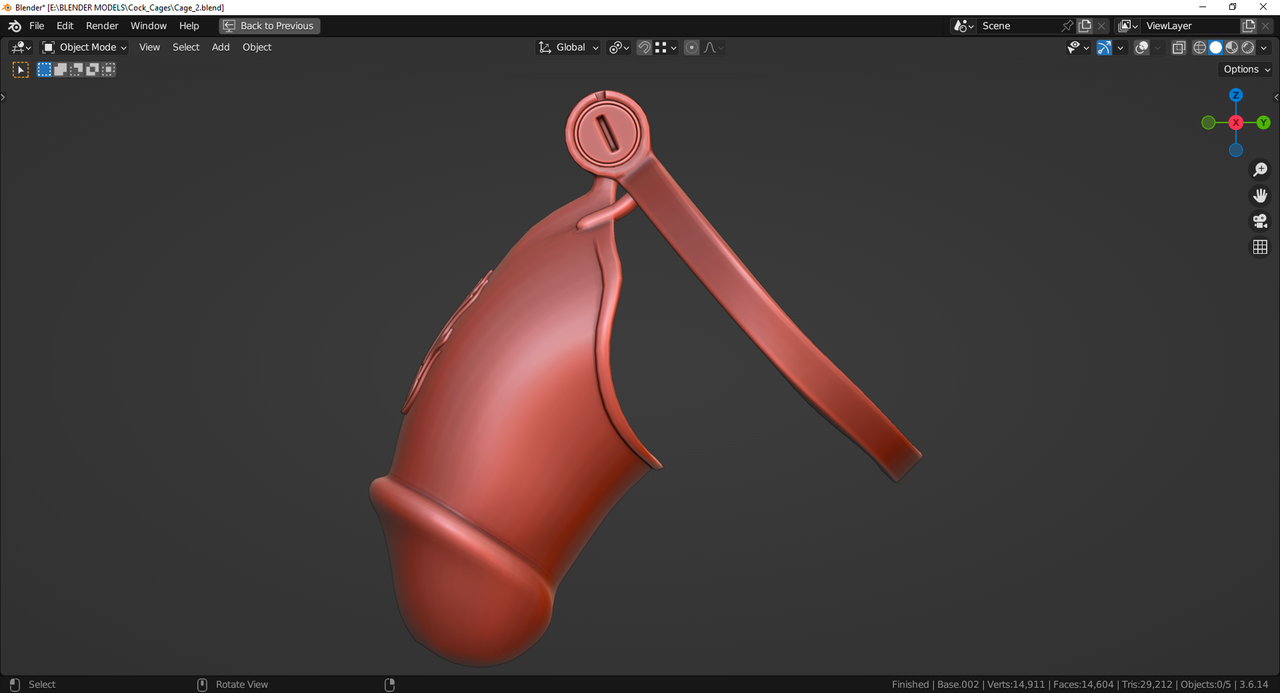The height and width of the screenshot is (693, 1280).
Task: Open overlays settings dropdown arrow
Action: click(x=1158, y=47)
